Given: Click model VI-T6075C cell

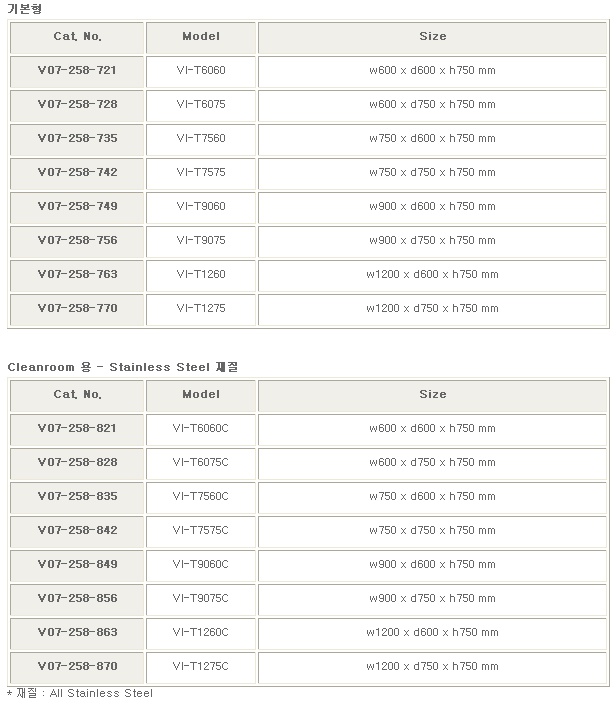Looking at the screenshot, I should coord(201,463).
